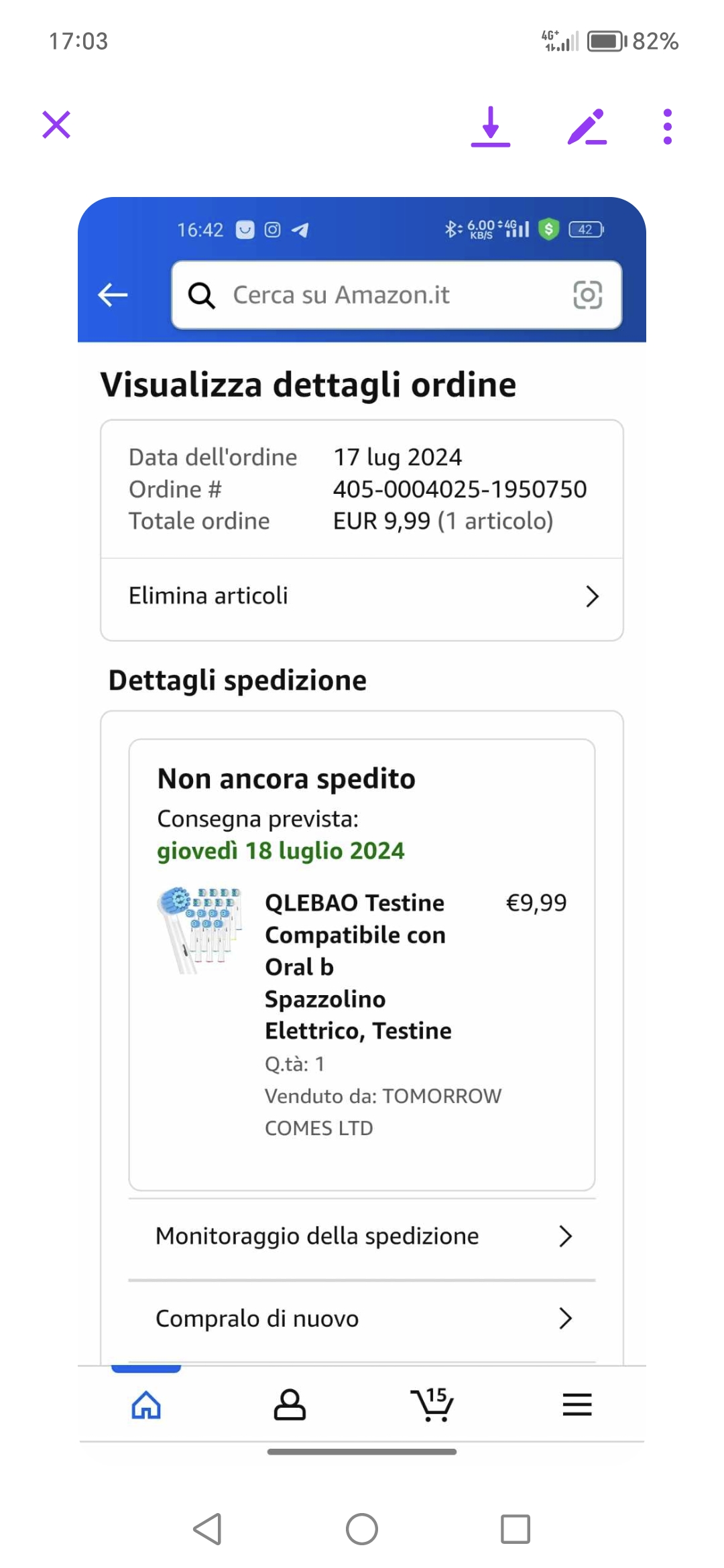Viewport: 724px width, 1568px height.
Task: Tap the QLEBAO Testine product title
Action: (357, 966)
